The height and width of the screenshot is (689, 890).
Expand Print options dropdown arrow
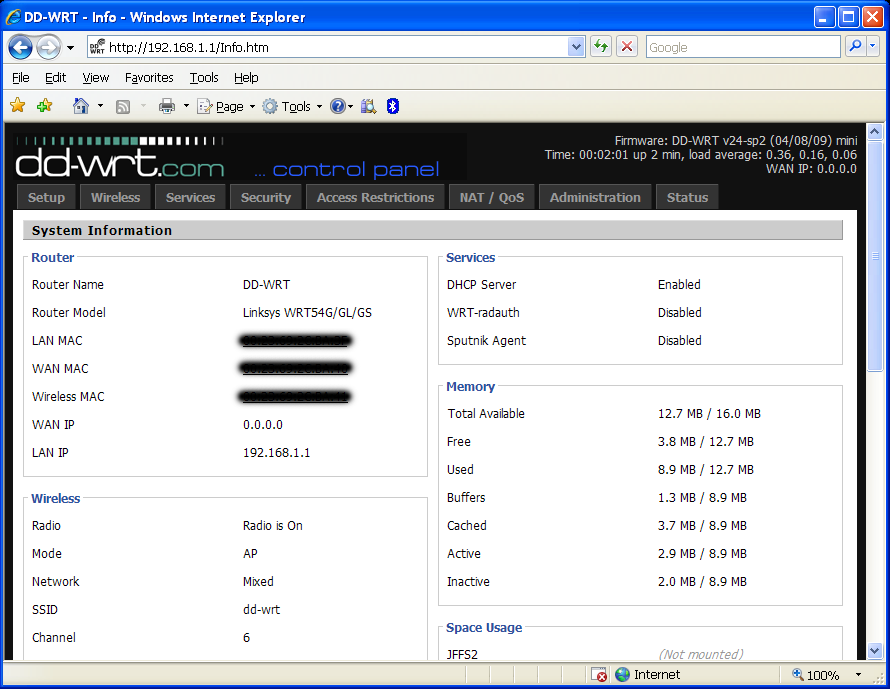tap(186, 106)
